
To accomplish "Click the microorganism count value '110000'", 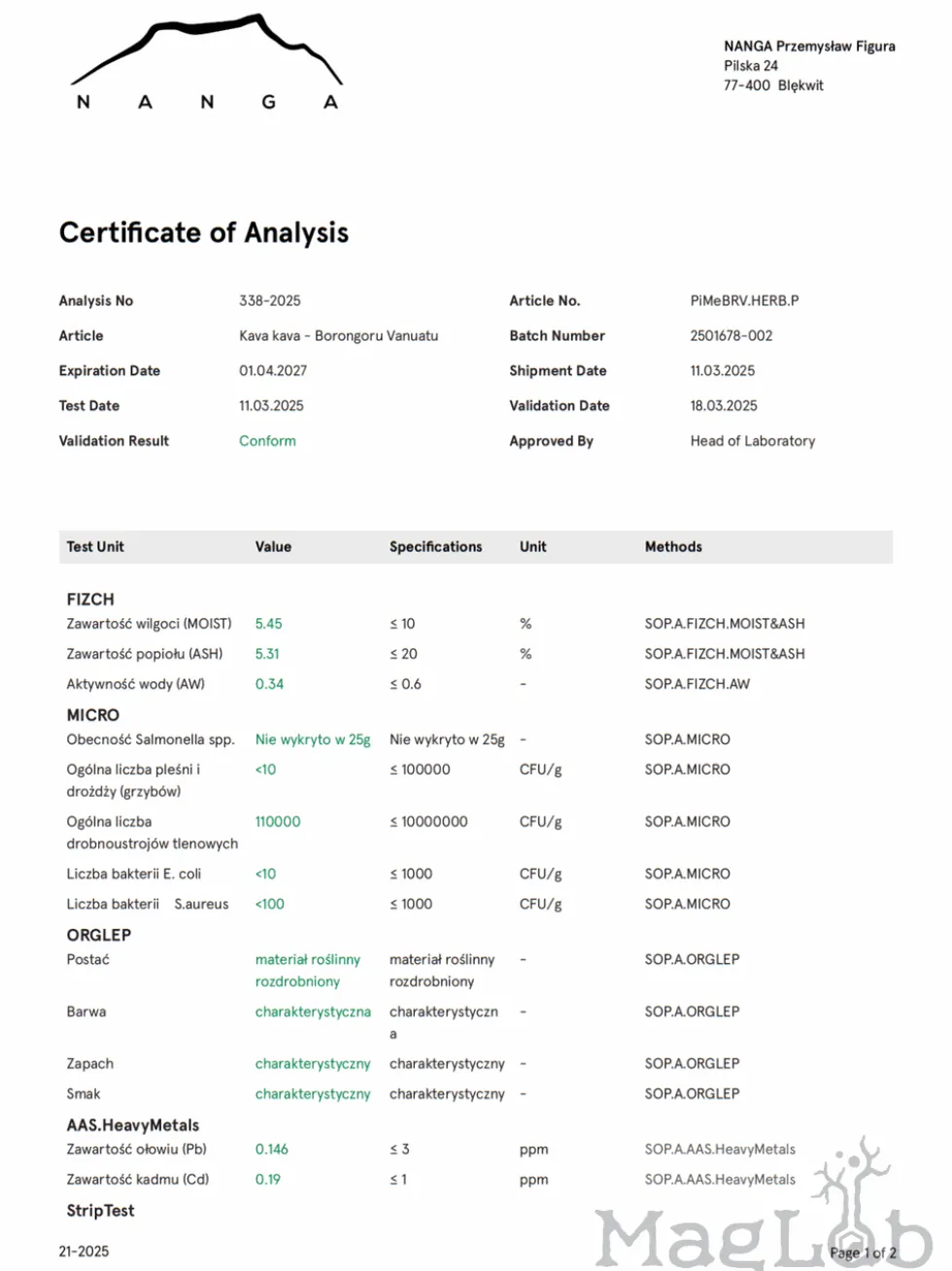I will 278,822.
